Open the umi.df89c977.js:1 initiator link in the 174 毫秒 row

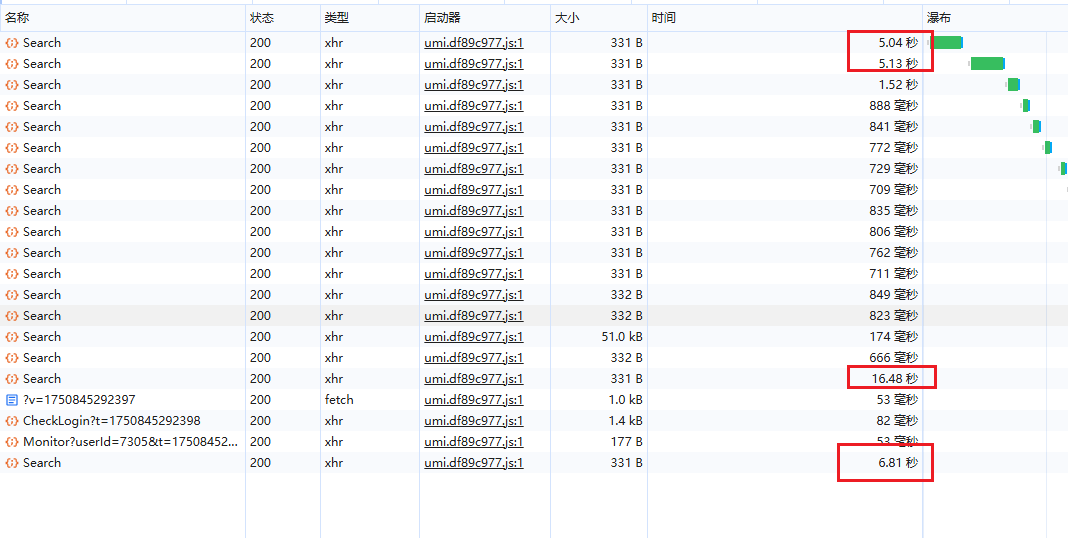click(x=473, y=337)
